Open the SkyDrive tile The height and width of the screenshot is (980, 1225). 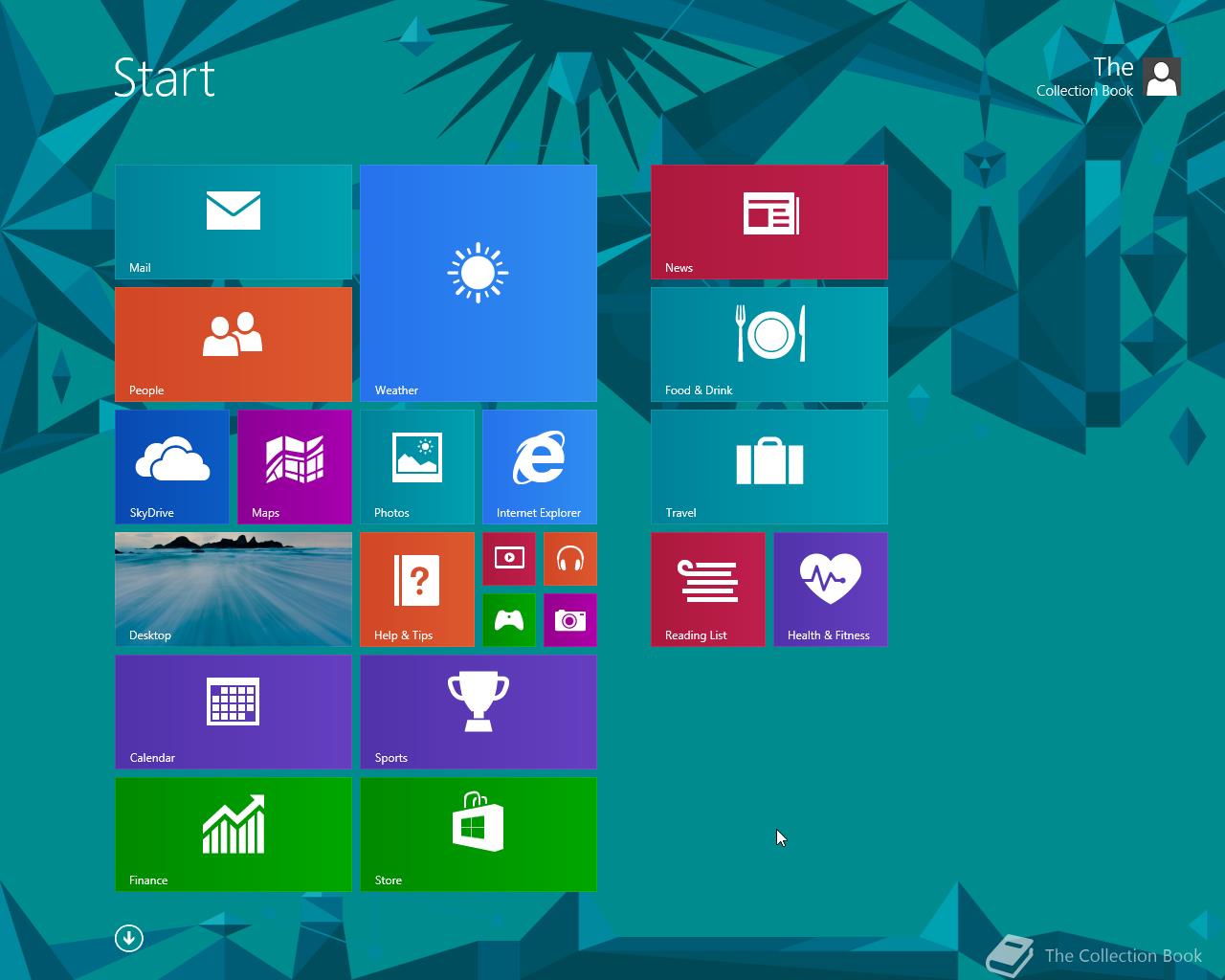[172, 467]
